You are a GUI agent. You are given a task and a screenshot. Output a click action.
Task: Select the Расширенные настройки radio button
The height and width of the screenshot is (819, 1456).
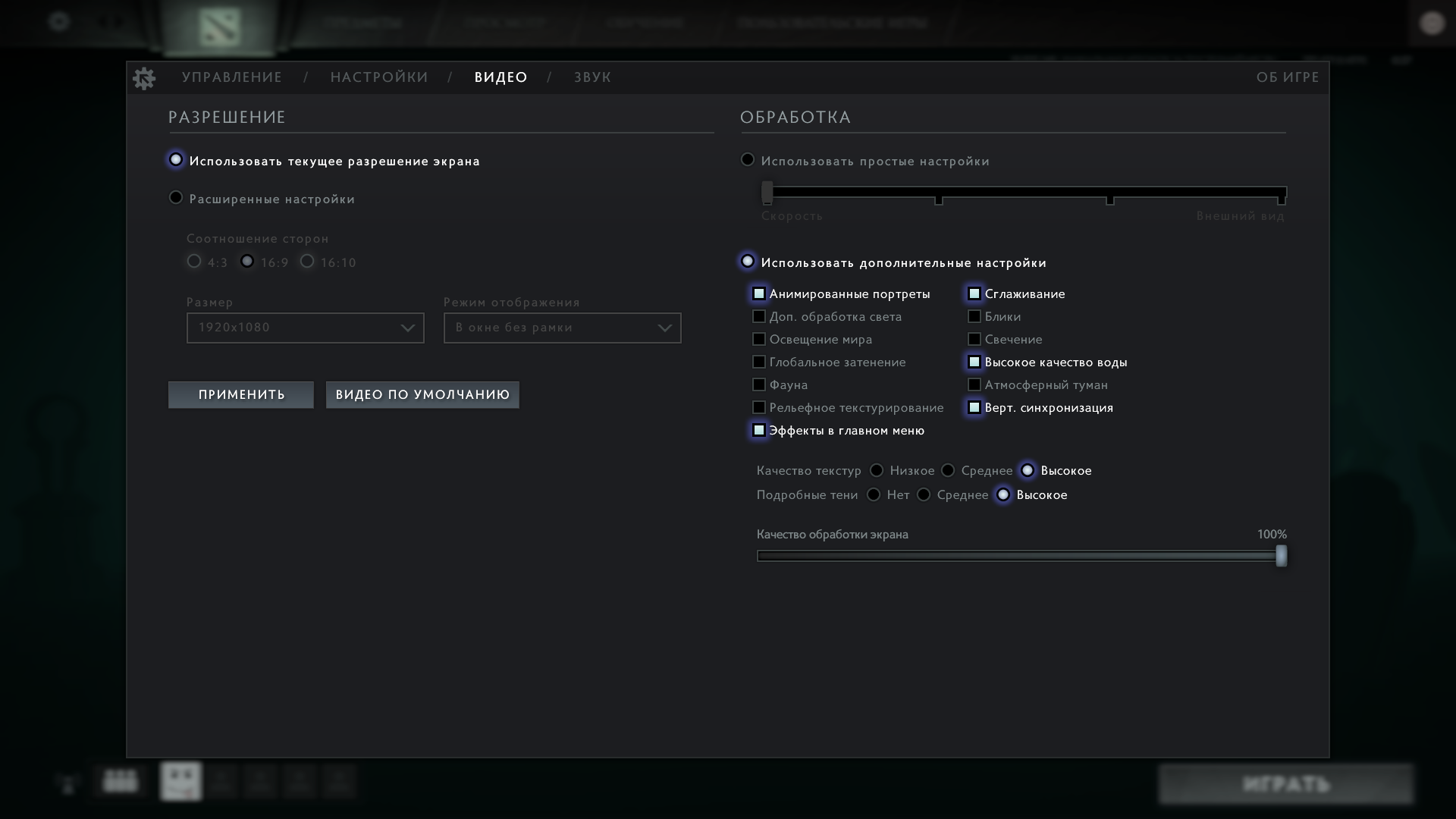[176, 198]
